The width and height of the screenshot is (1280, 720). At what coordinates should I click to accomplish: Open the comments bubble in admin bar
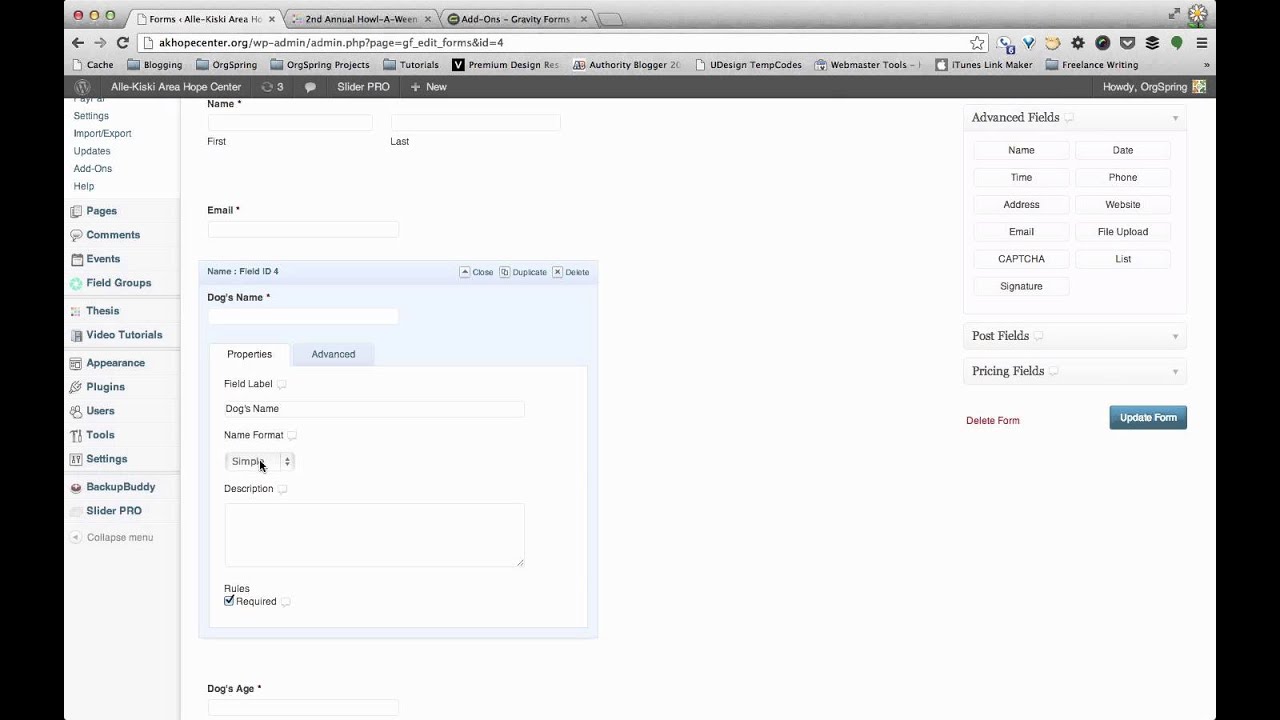click(x=310, y=87)
